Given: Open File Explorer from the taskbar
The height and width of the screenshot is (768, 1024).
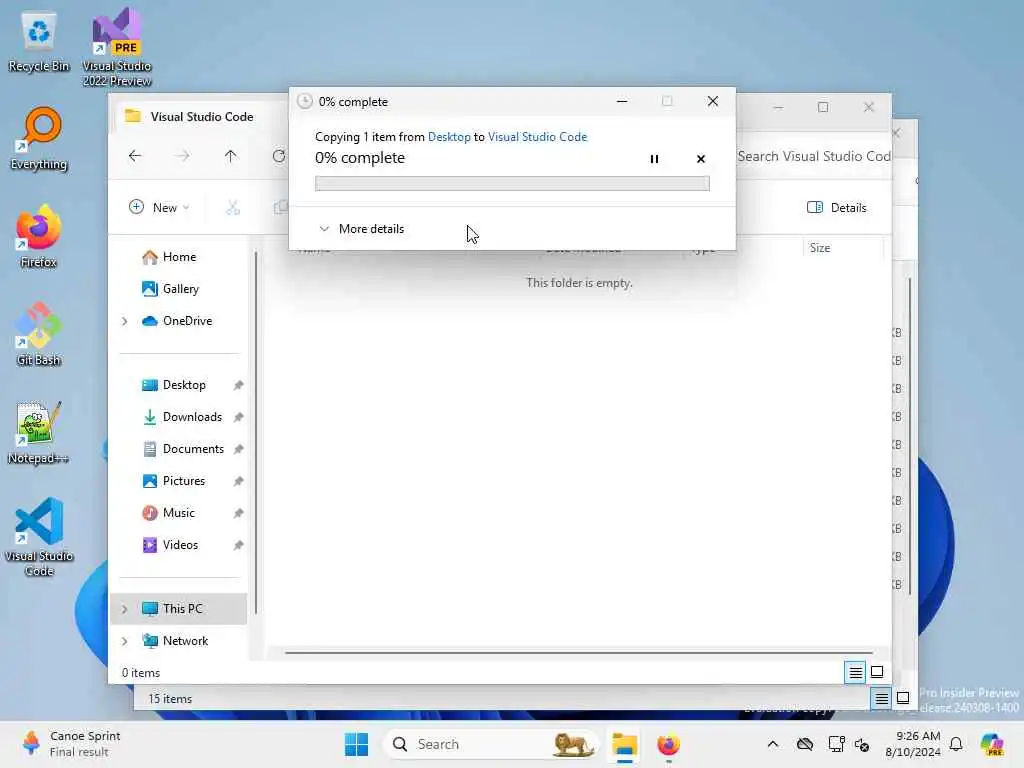Looking at the screenshot, I should (624, 744).
